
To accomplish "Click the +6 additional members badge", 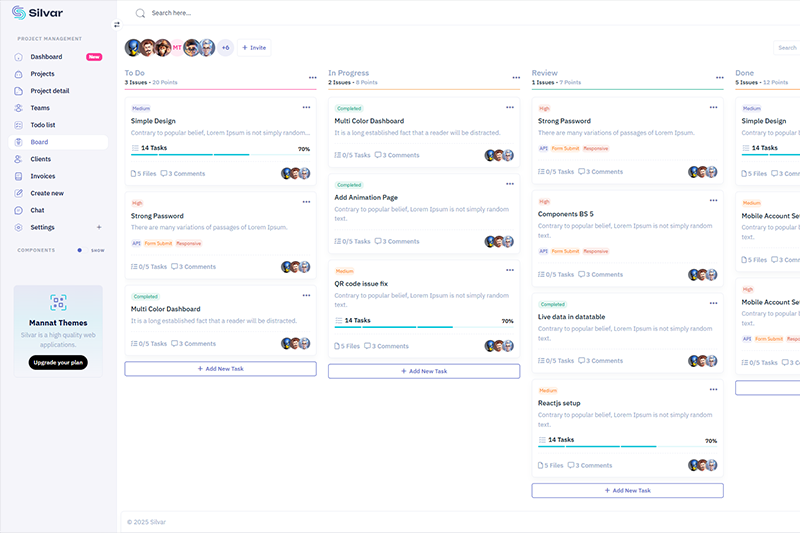I will [225, 47].
